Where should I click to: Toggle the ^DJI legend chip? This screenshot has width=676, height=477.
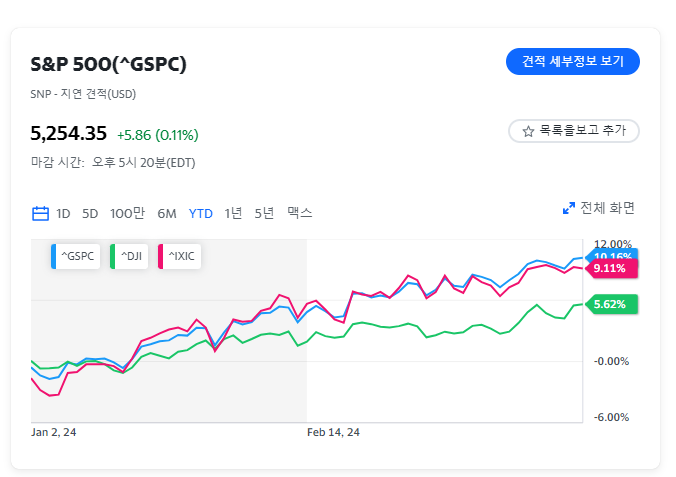(129, 256)
